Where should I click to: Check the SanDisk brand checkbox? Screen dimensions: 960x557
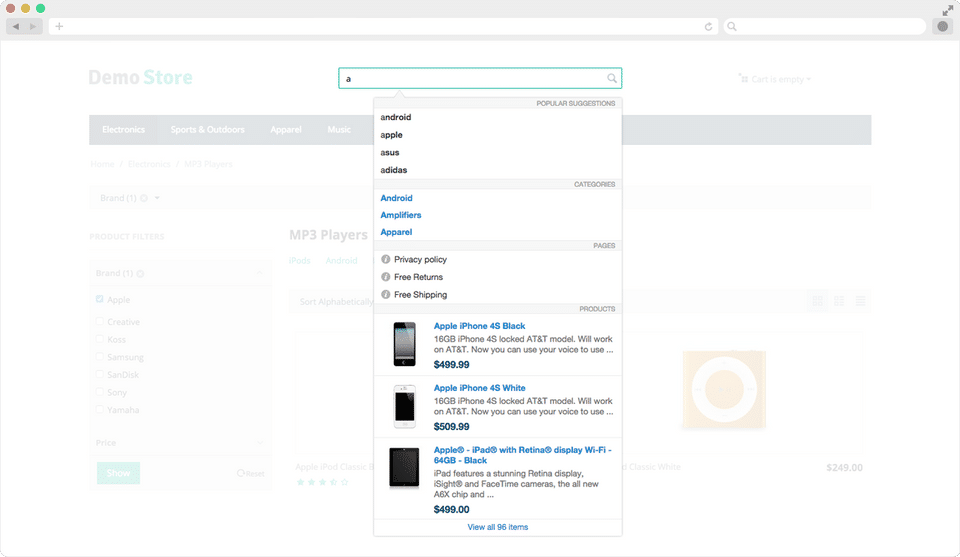point(99,374)
